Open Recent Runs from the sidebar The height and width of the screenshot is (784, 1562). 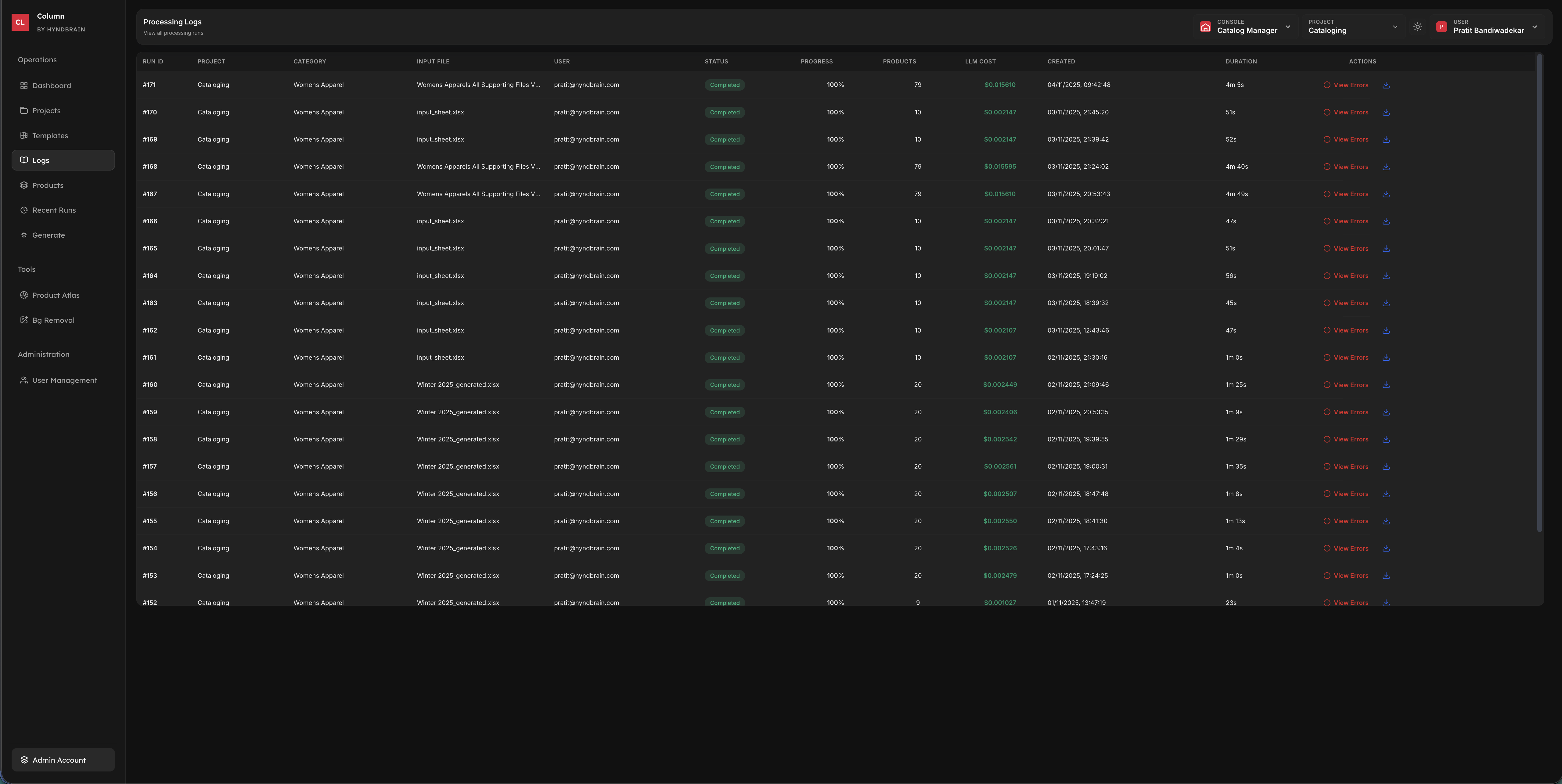(54, 210)
